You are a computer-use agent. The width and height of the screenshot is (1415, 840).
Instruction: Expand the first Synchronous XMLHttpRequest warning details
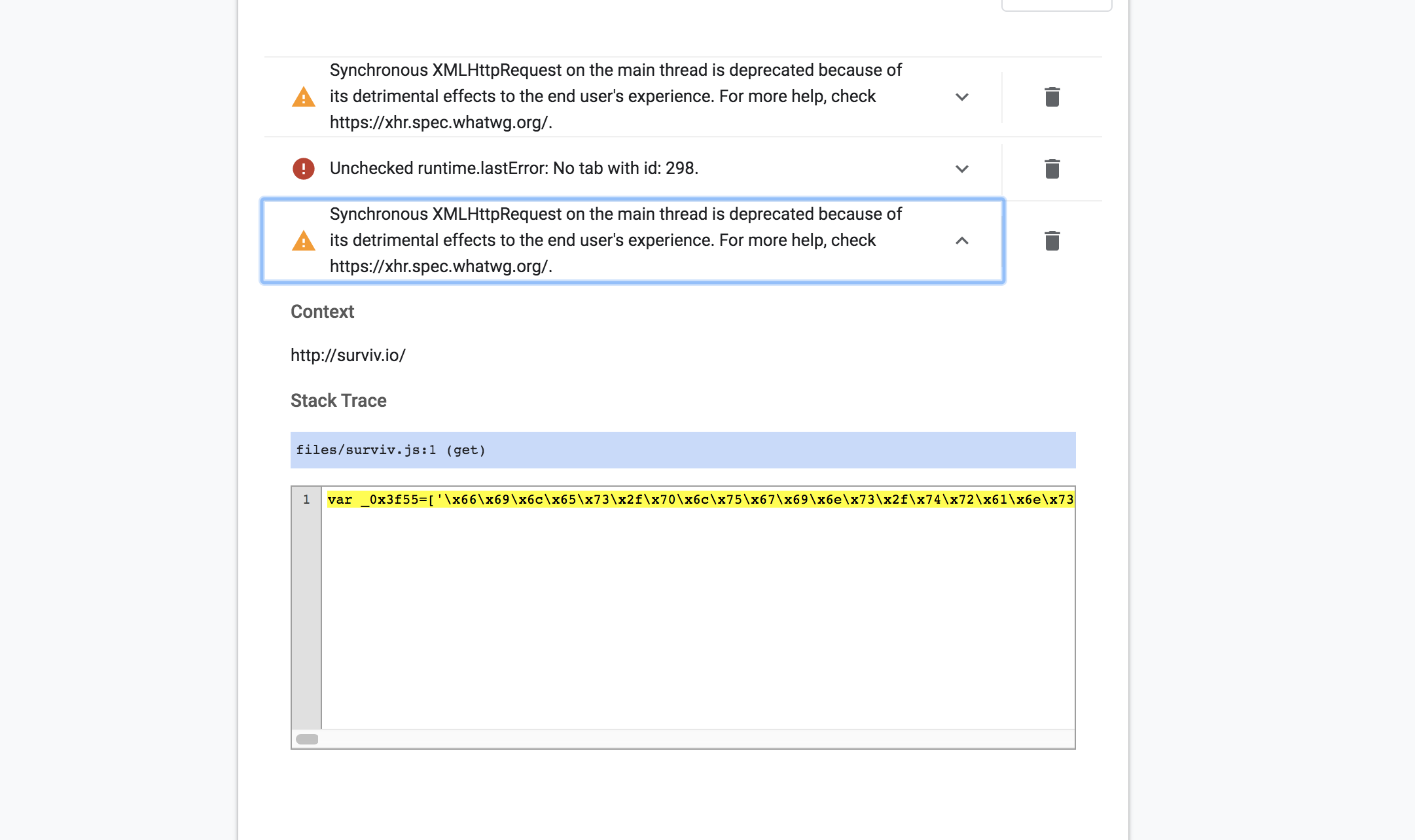pos(962,96)
